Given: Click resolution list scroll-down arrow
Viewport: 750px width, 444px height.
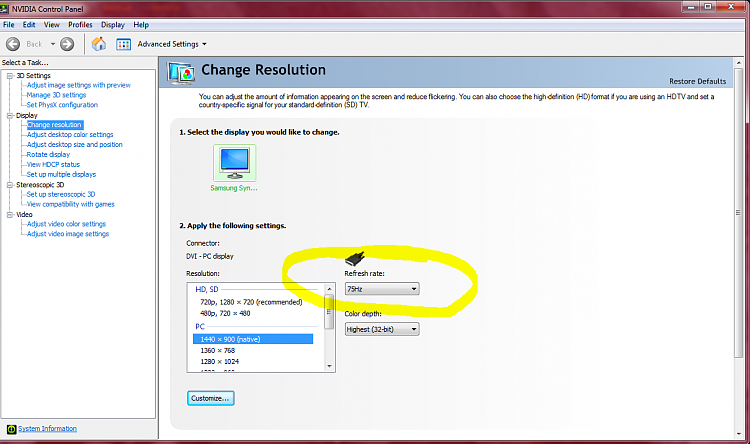Looking at the screenshot, I should point(329,366).
